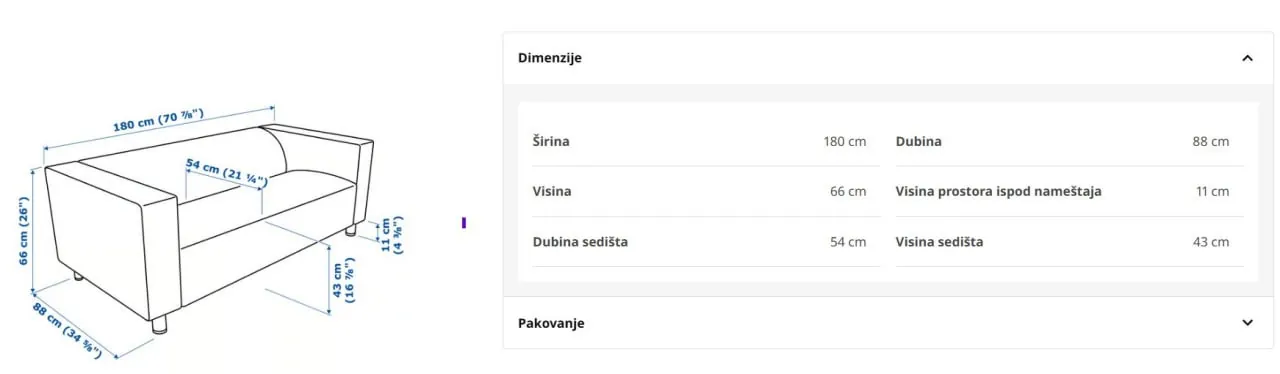Click the Dimenzije section header title

tap(549, 58)
